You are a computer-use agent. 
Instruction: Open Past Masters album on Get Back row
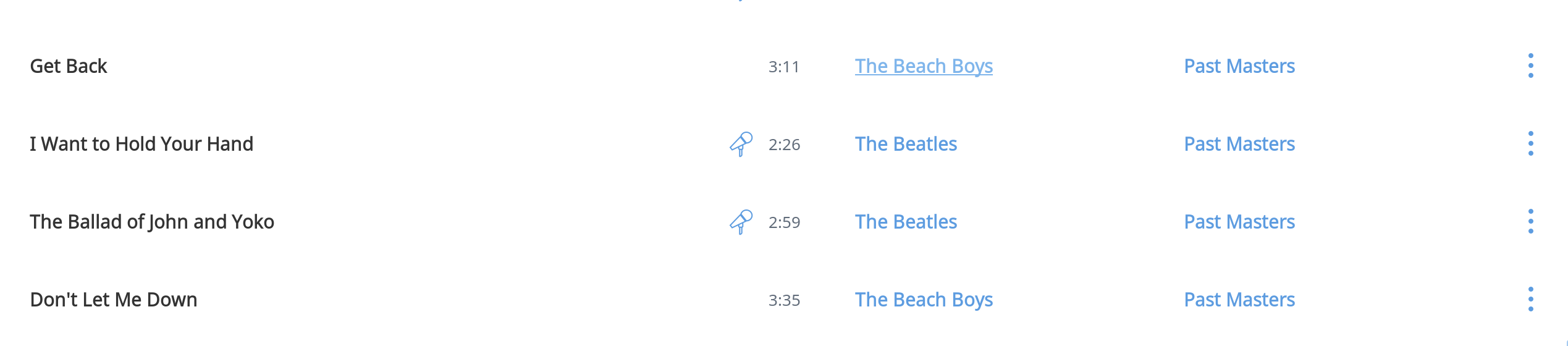pos(1239,66)
